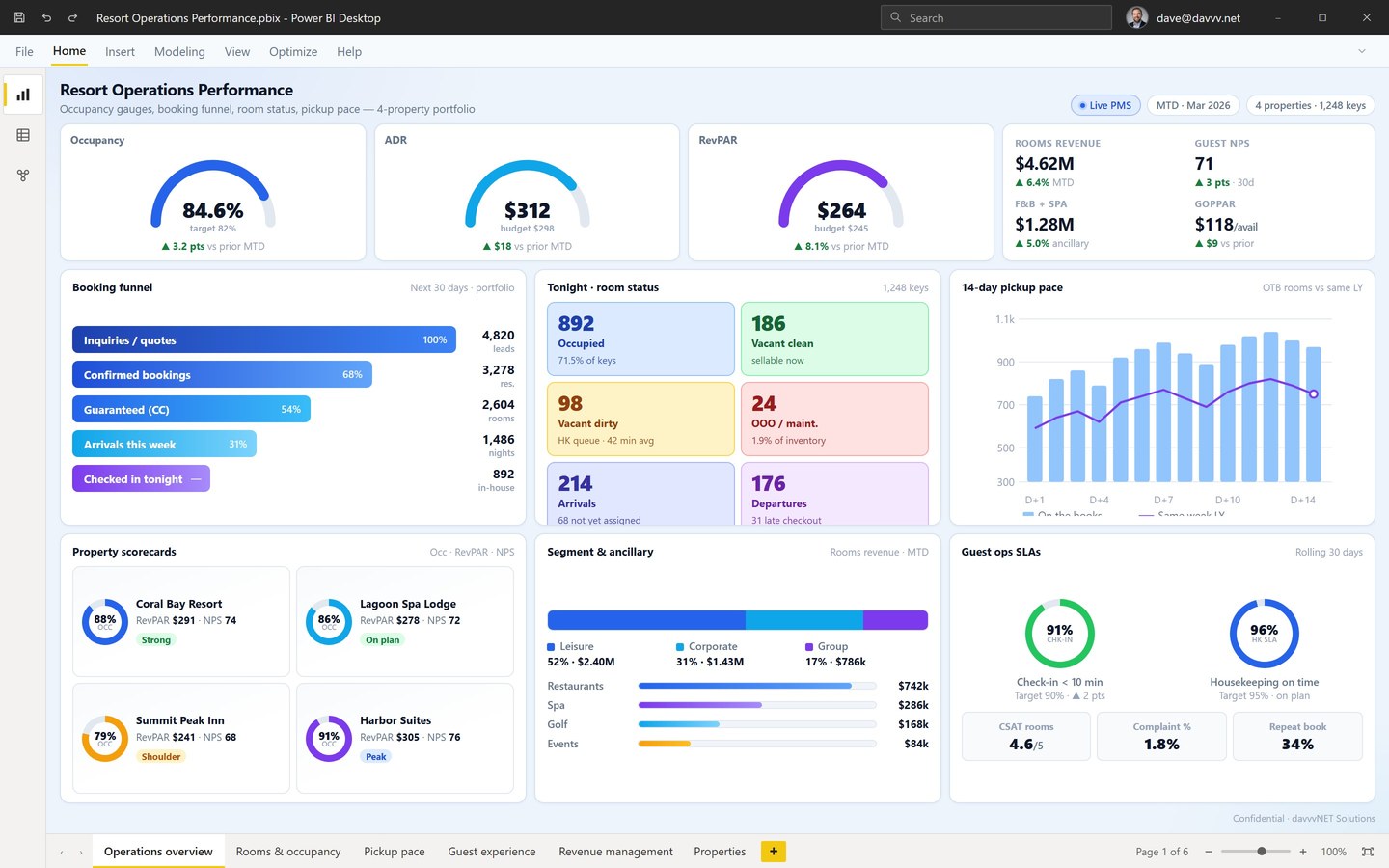1389x868 pixels.
Task: Click the RevPAR $264 gauge
Action: coord(841,194)
